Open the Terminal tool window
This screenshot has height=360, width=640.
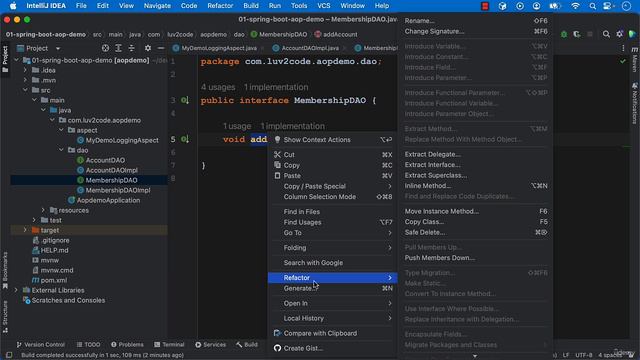(169, 344)
